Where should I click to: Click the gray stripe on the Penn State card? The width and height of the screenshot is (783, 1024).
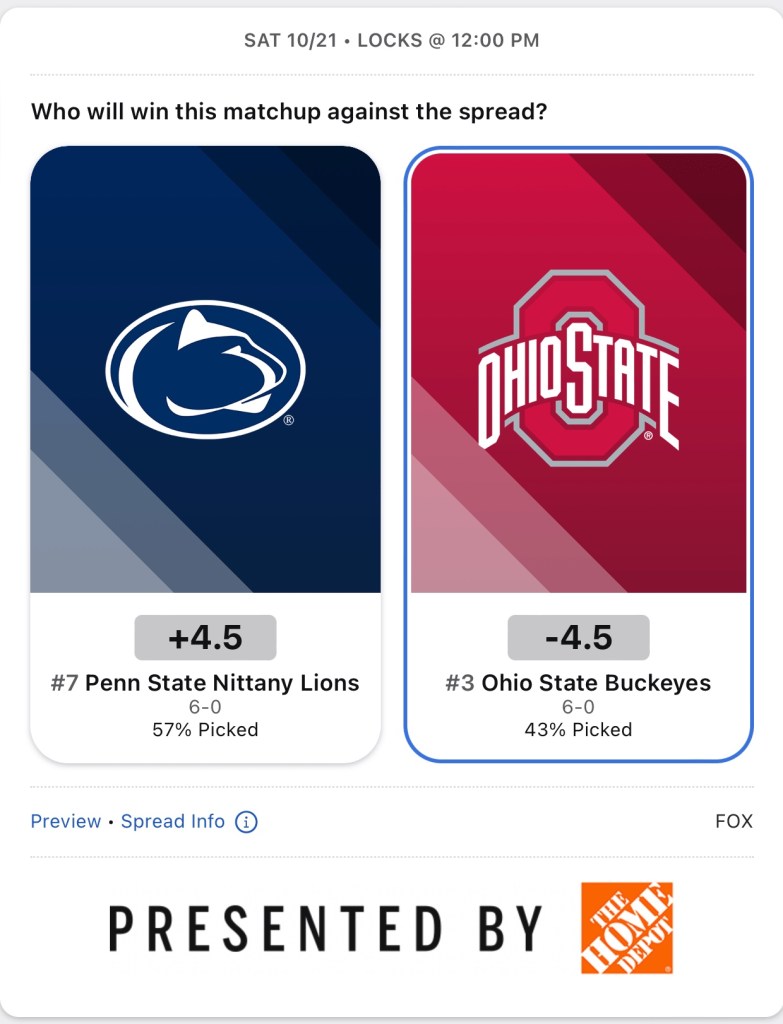tap(80, 540)
